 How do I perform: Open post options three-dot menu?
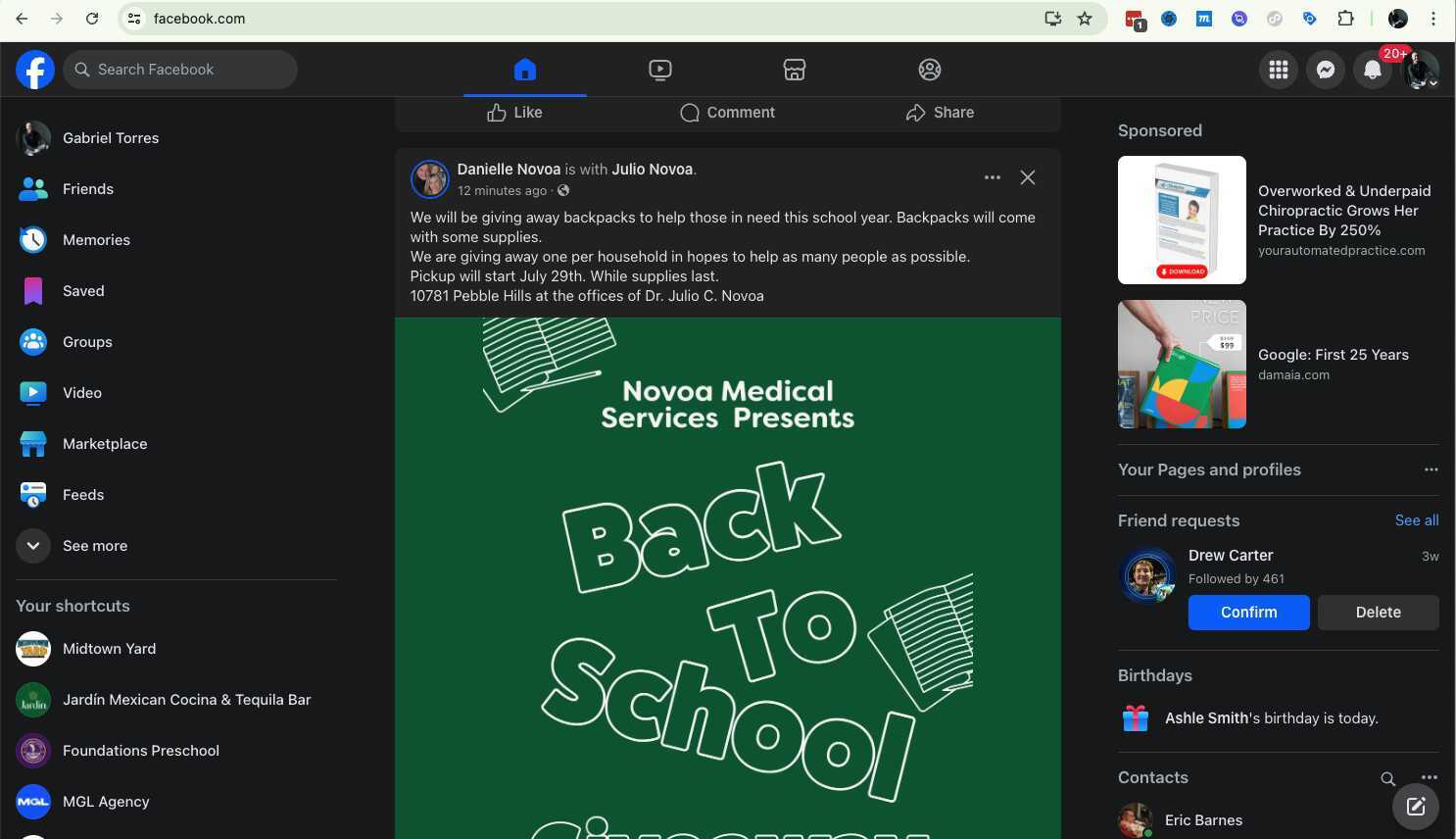pyautogui.click(x=993, y=177)
